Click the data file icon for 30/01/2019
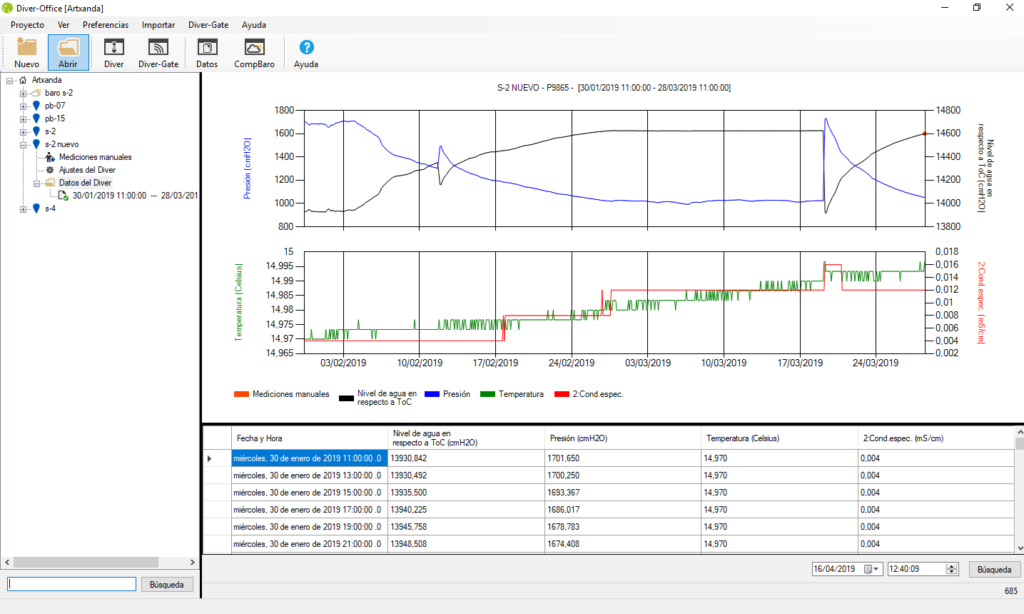This screenshot has width=1024, height=614. coord(63,196)
